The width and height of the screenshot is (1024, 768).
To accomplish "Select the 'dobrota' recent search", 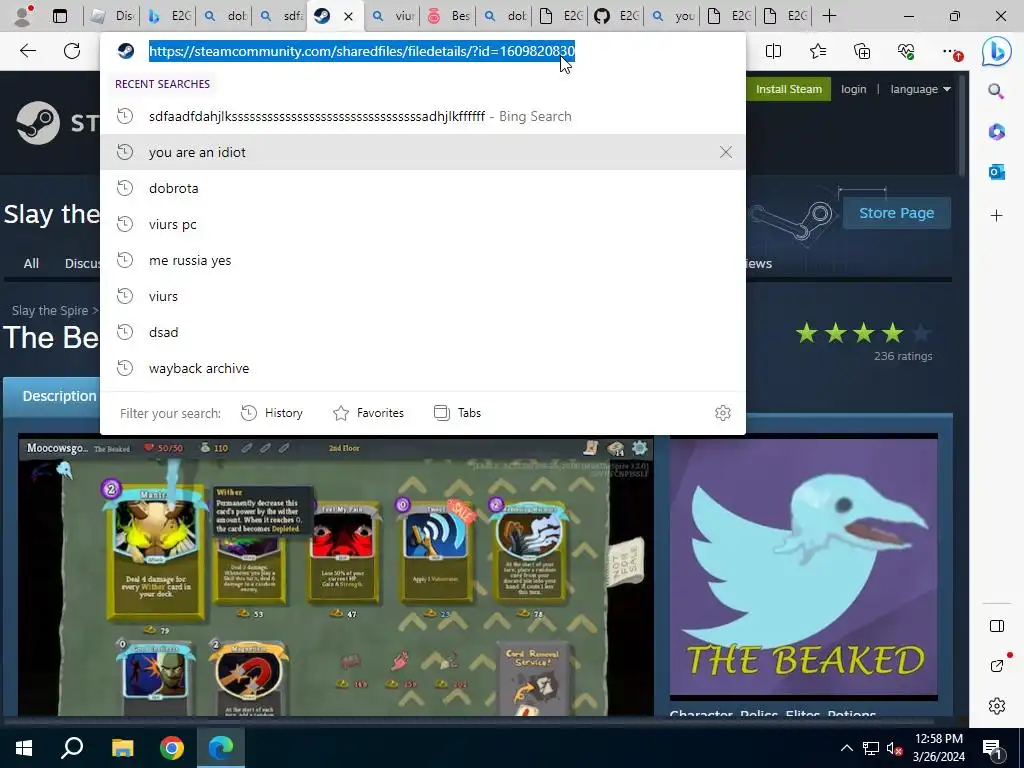I will click(423, 188).
